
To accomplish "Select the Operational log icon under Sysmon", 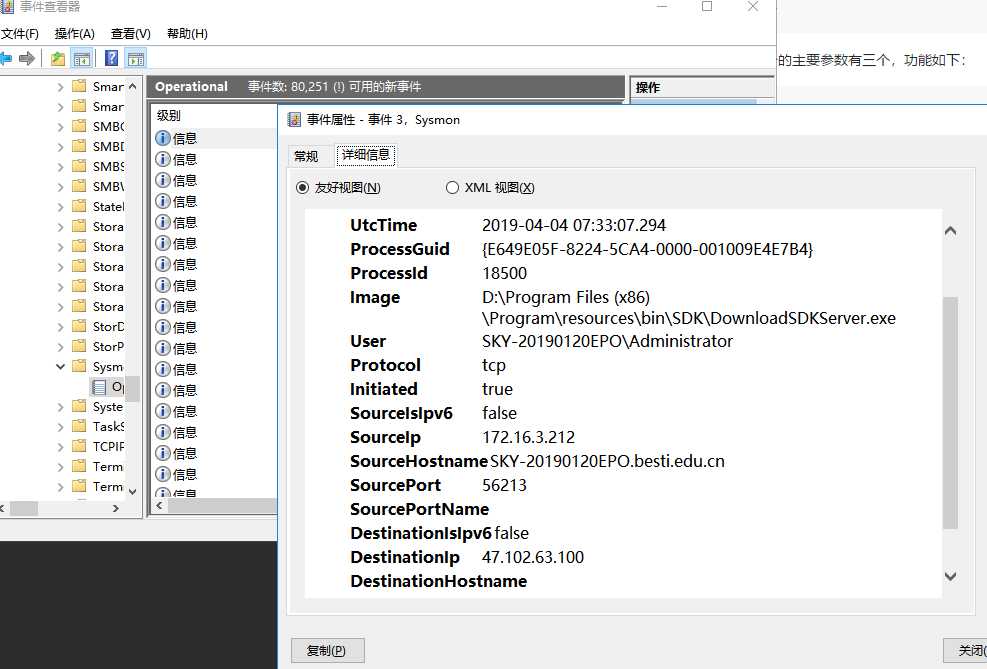I will (x=99, y=386).
